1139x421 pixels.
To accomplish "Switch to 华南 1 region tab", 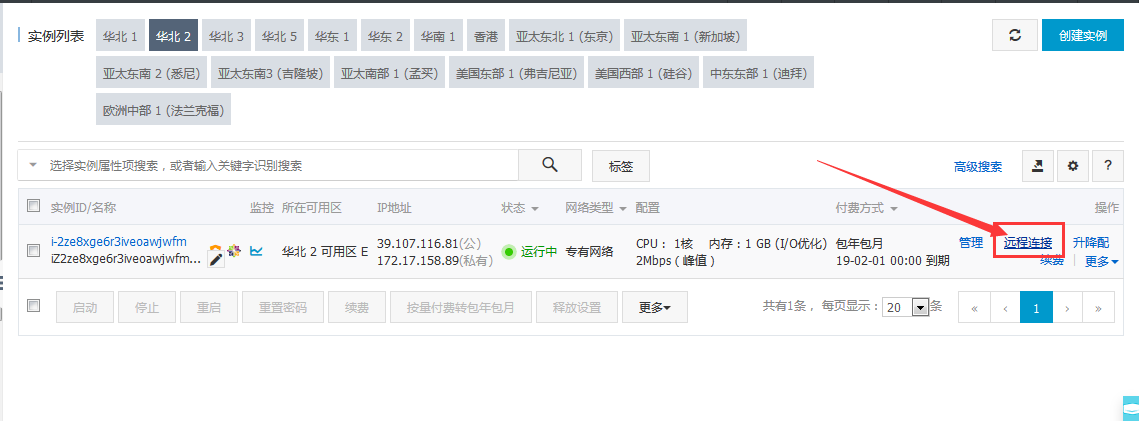I will pos(439,36).
